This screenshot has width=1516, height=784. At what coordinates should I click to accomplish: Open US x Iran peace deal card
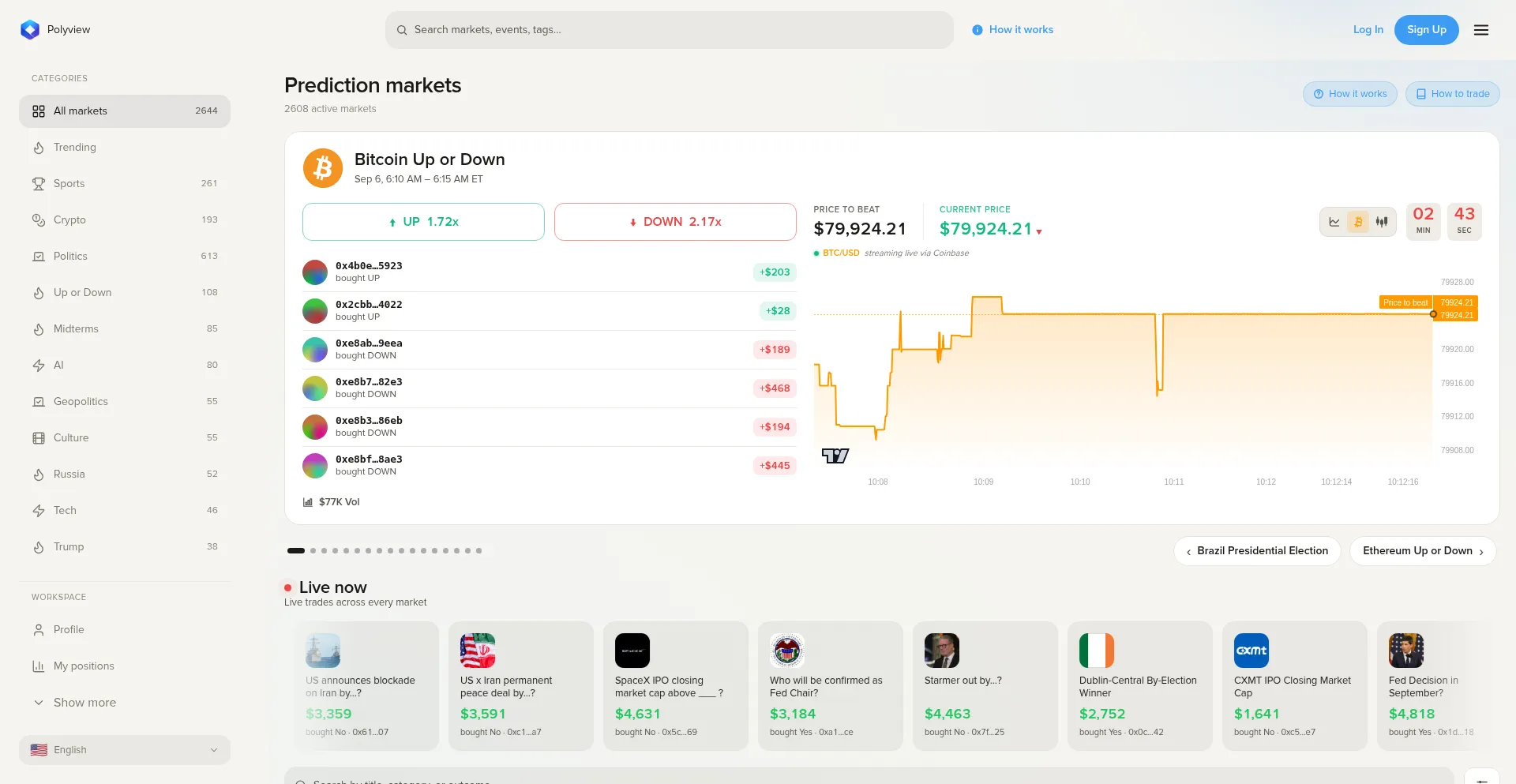[x=521, y=686]
